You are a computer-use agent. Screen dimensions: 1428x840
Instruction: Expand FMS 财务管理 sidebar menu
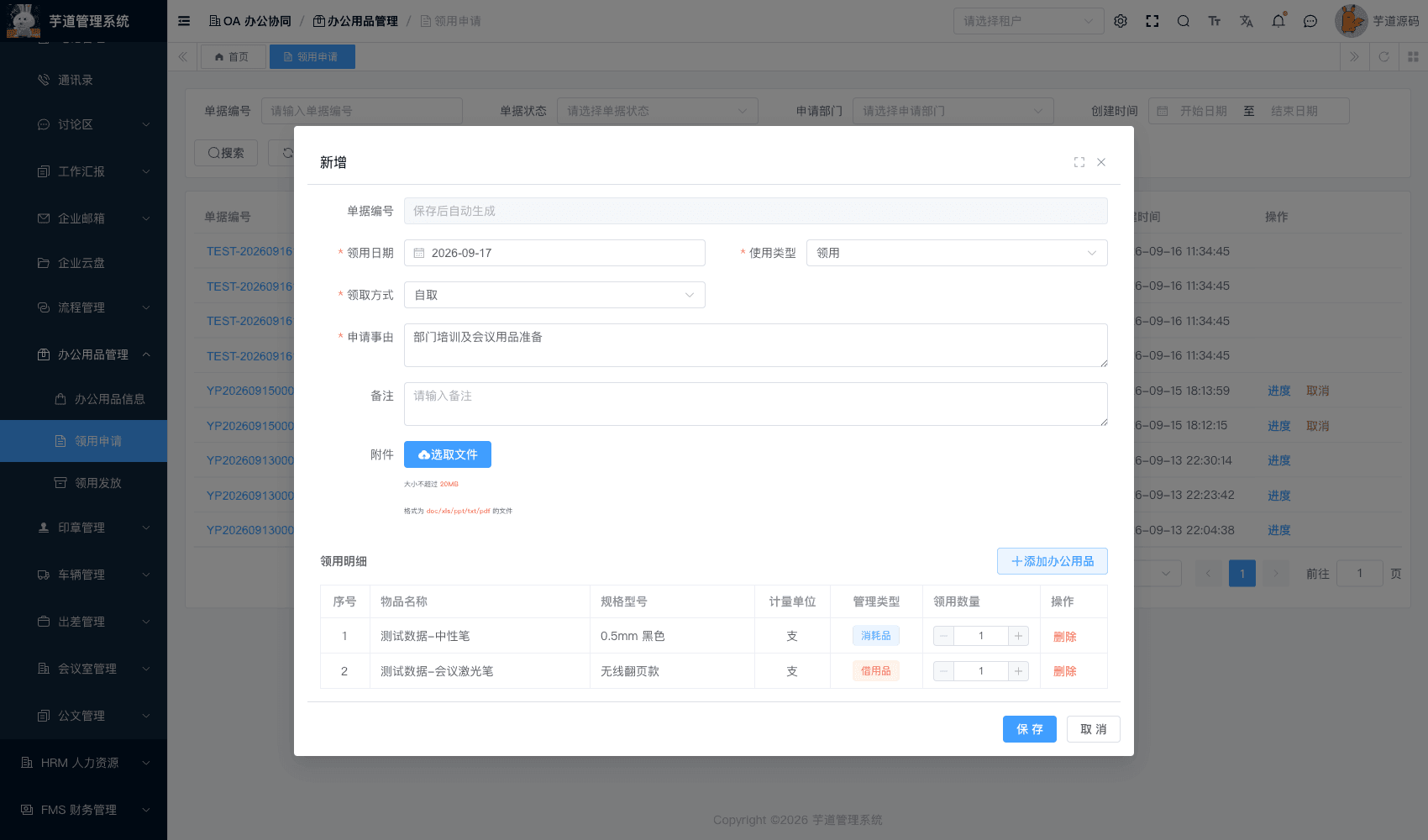tap(84, 810)
